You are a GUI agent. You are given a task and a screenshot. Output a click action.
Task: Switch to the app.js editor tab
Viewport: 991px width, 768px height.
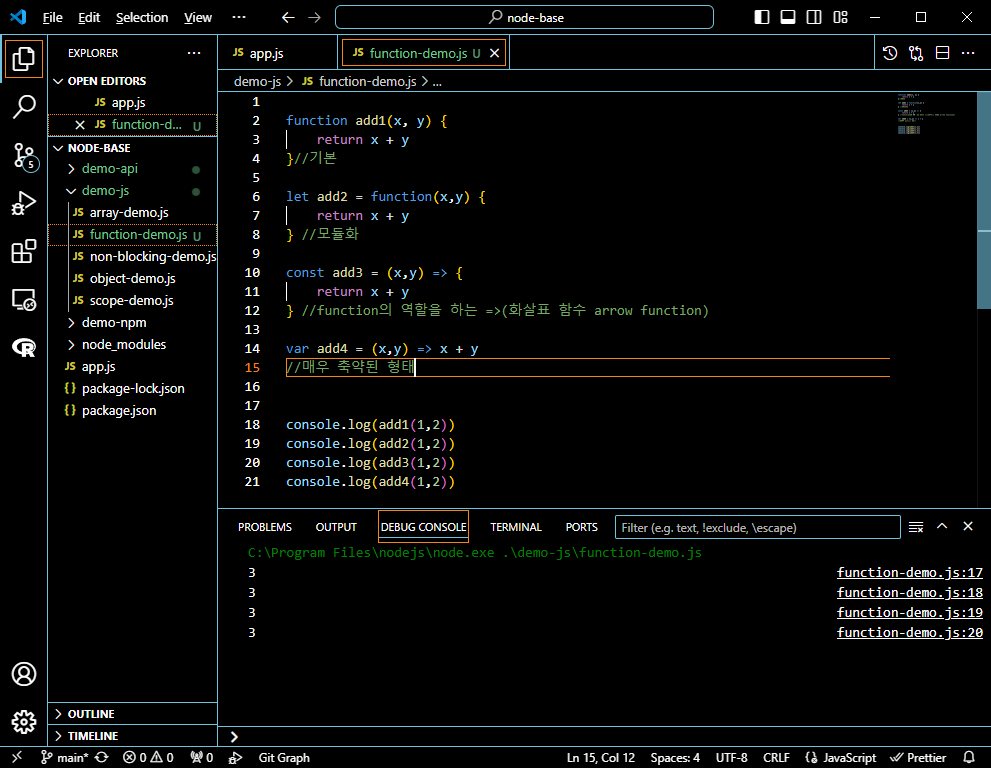point(277,53)
